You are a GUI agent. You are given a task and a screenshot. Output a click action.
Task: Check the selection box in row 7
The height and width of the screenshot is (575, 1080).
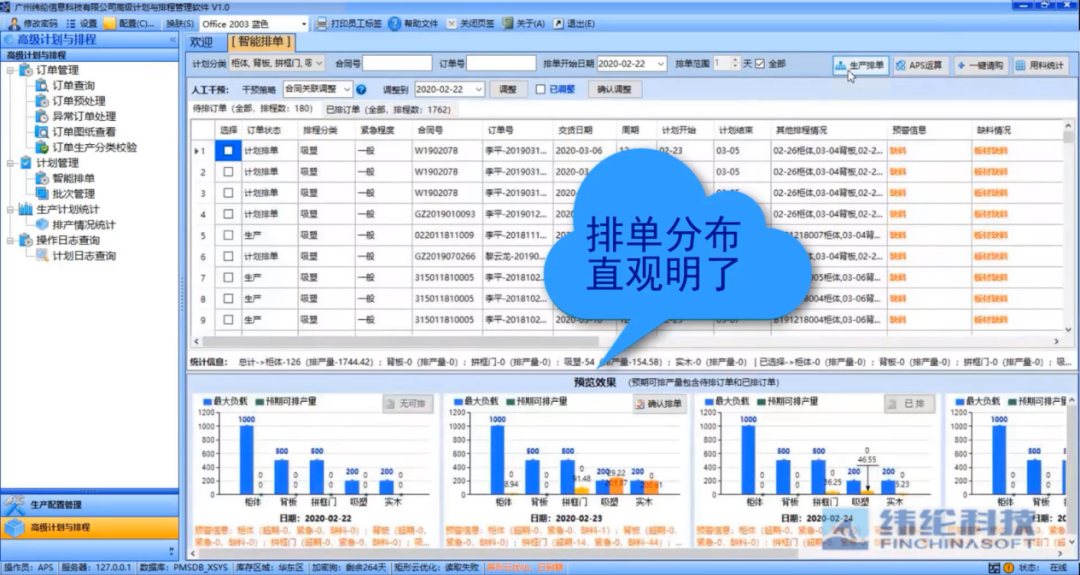(228, 278)
